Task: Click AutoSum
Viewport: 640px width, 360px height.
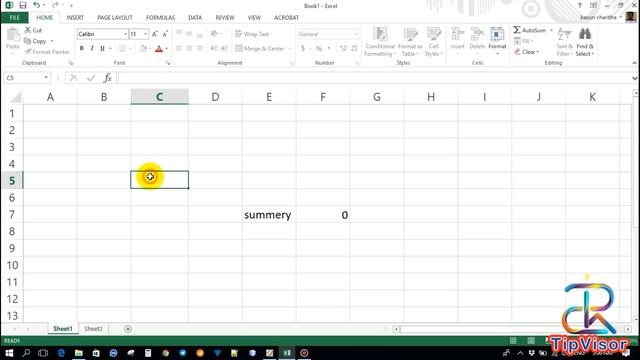Action: pyautogui.click(x=530, y=30)
